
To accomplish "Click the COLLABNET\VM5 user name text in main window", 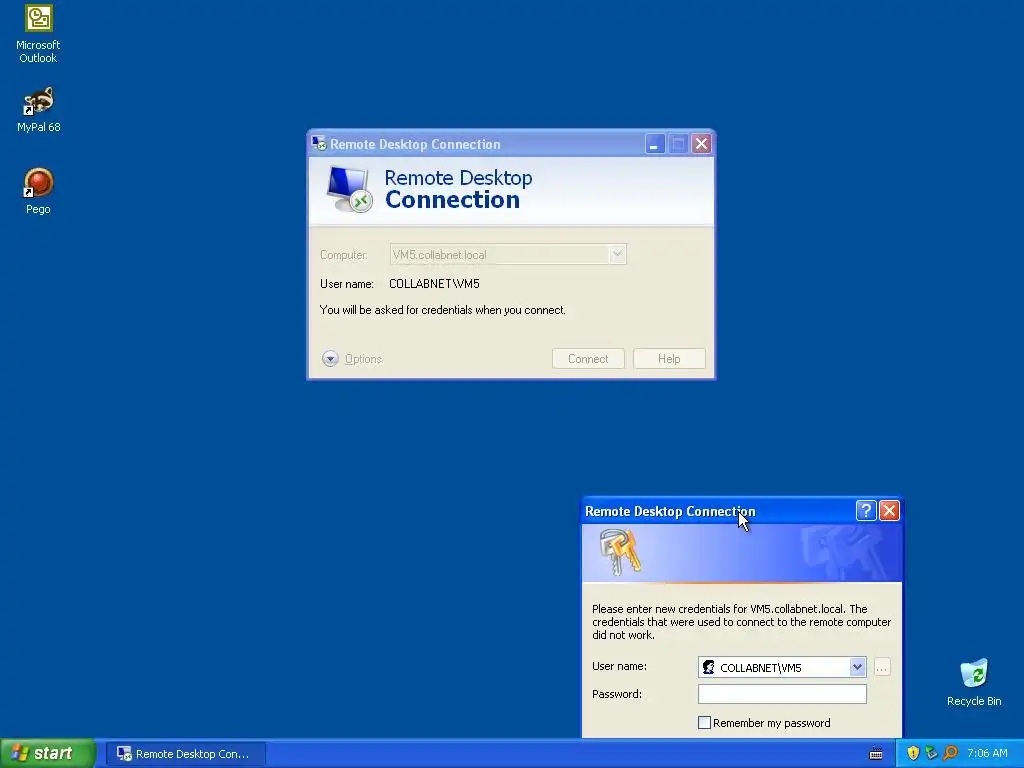I will coord(434,283).
